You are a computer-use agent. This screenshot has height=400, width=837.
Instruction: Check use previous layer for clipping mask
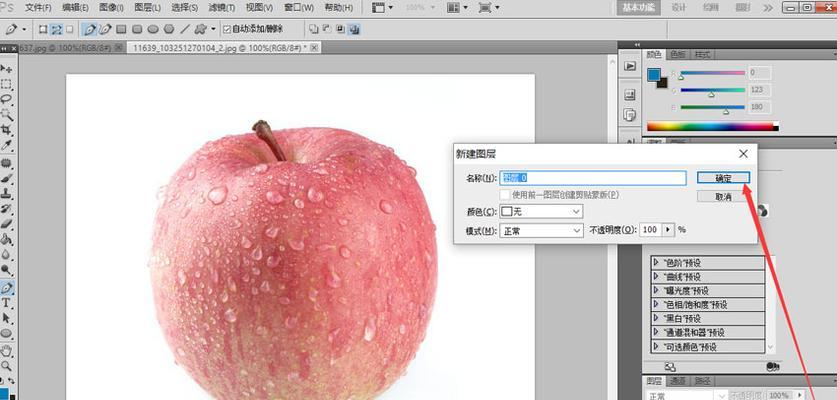pos(504,195)
